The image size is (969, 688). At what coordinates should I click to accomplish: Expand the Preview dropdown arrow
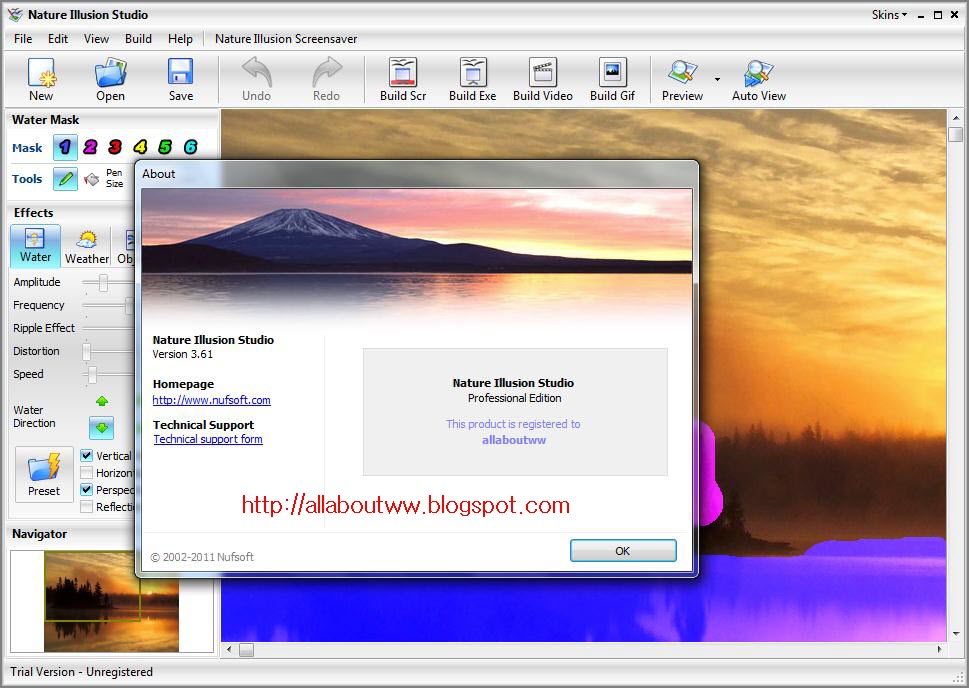click(x=717, y=79)
